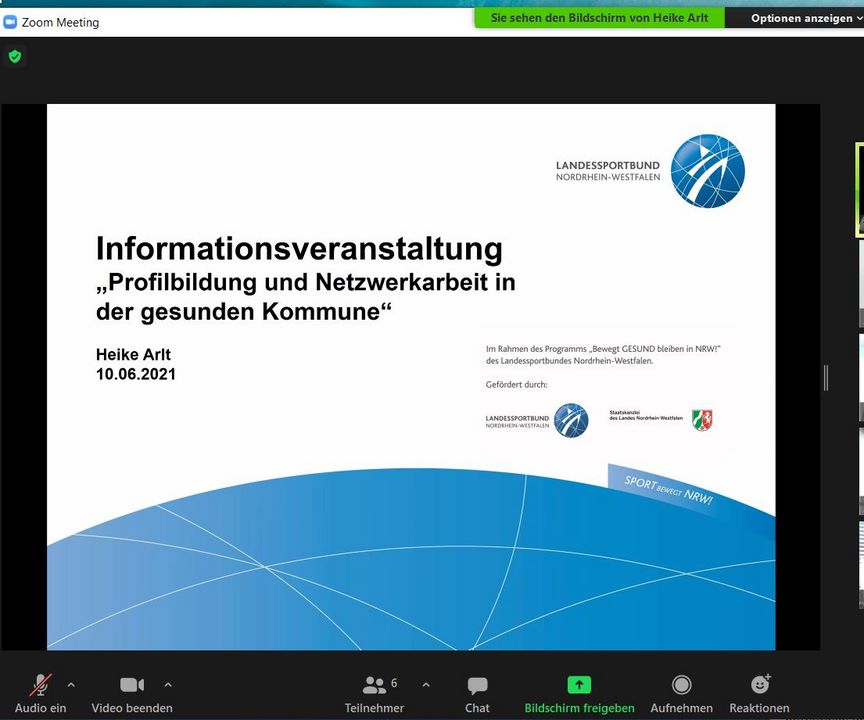This screenshot has width=864, height=720.
Task: Open the Teilnehmer participants panel
Action: [x=375, y=692]
